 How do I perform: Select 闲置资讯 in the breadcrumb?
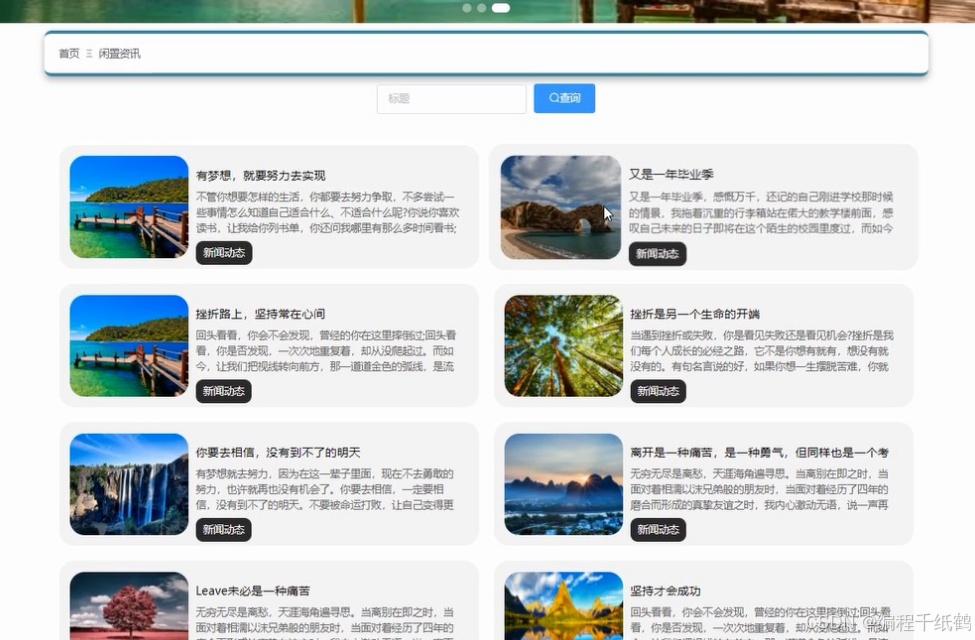pos(119,53)
